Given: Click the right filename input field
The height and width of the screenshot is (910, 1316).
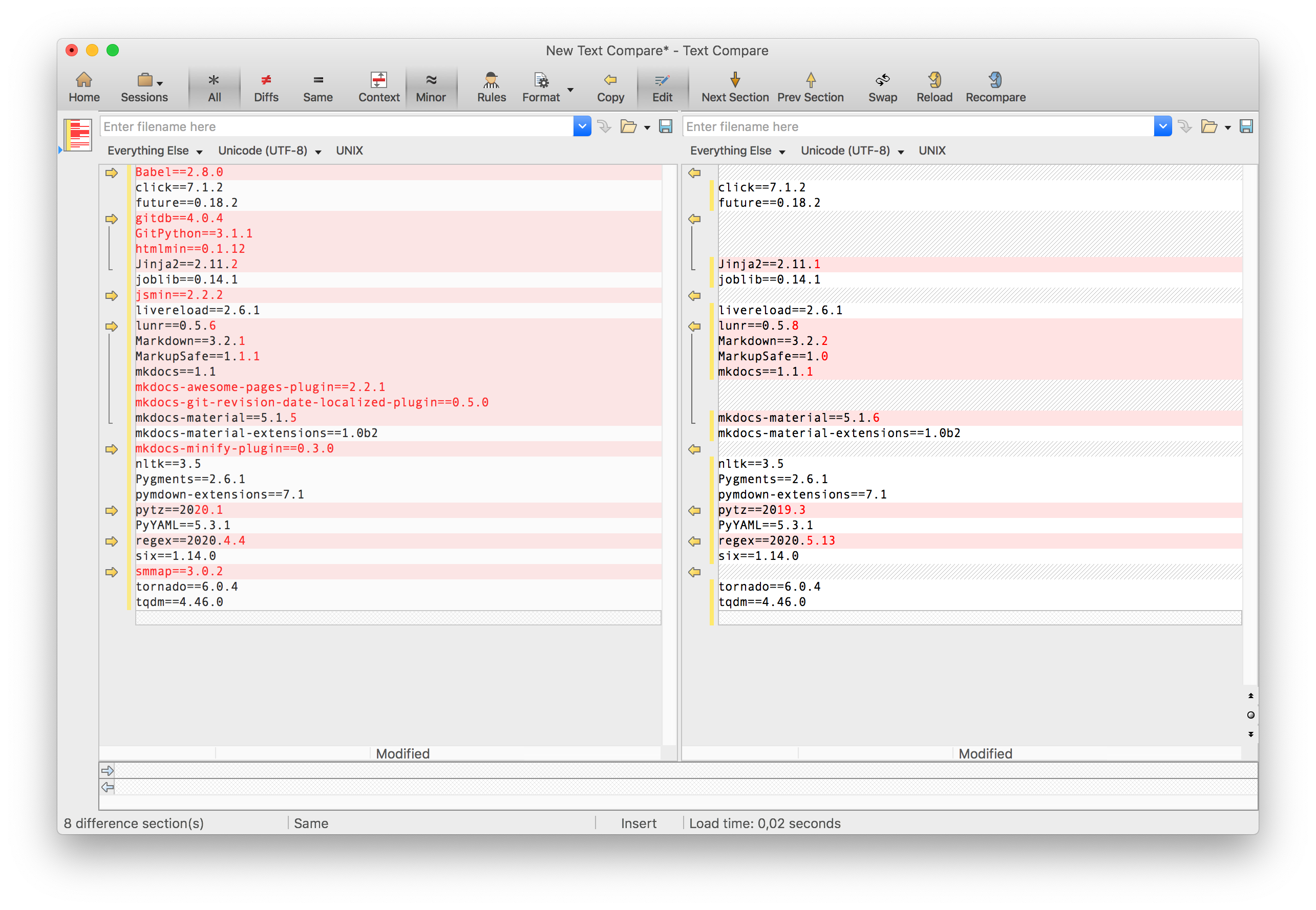Looking at the screenshot, I should click(x=919, y=126).
